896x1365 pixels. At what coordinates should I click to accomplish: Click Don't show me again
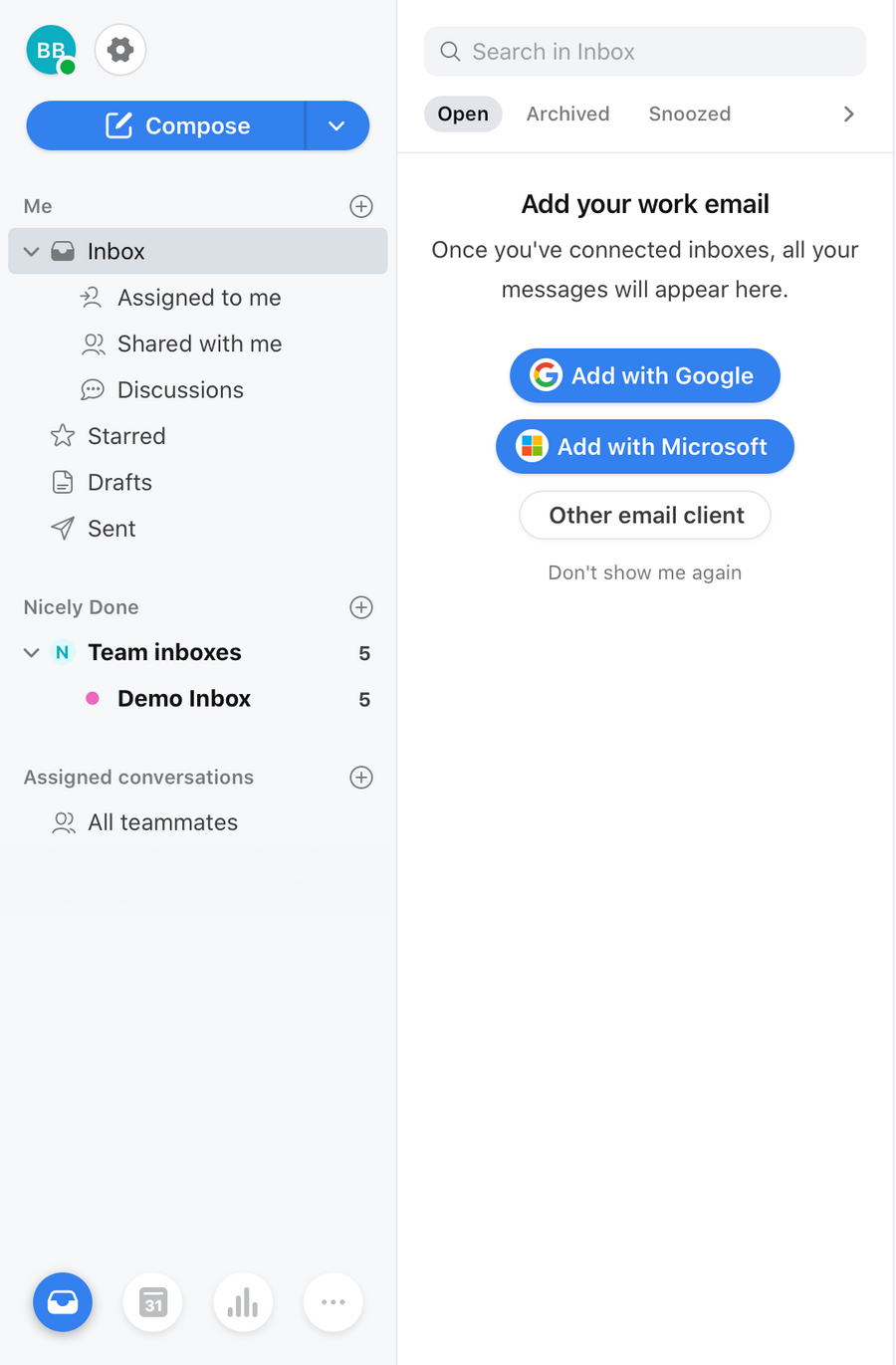coord(644,572)
